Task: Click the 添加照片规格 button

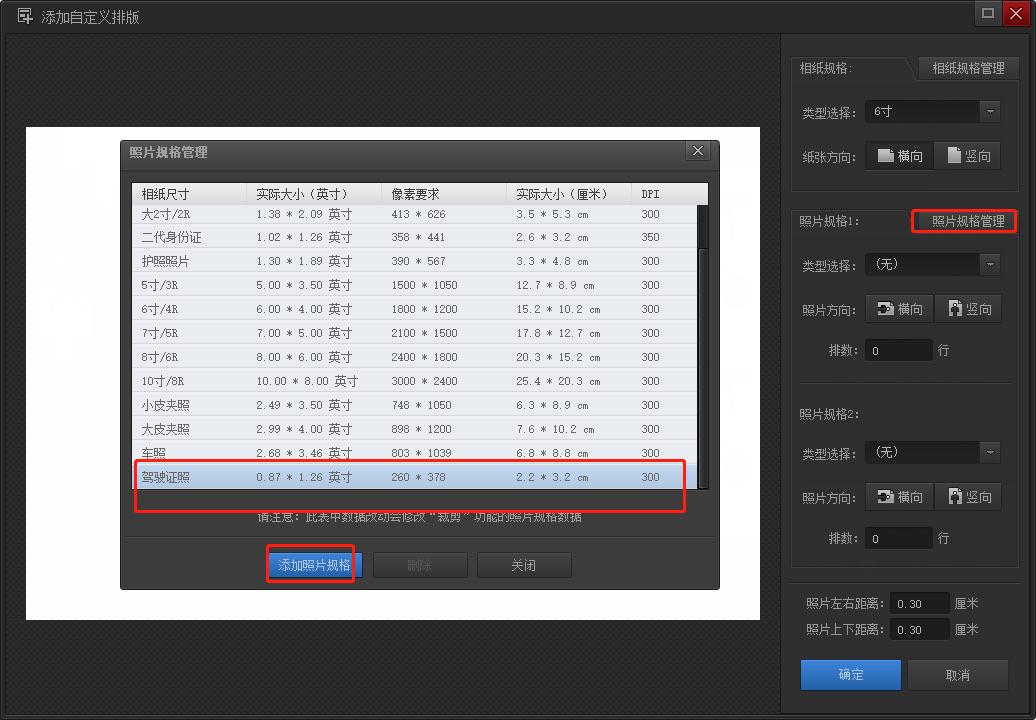Action: point(314,565)
